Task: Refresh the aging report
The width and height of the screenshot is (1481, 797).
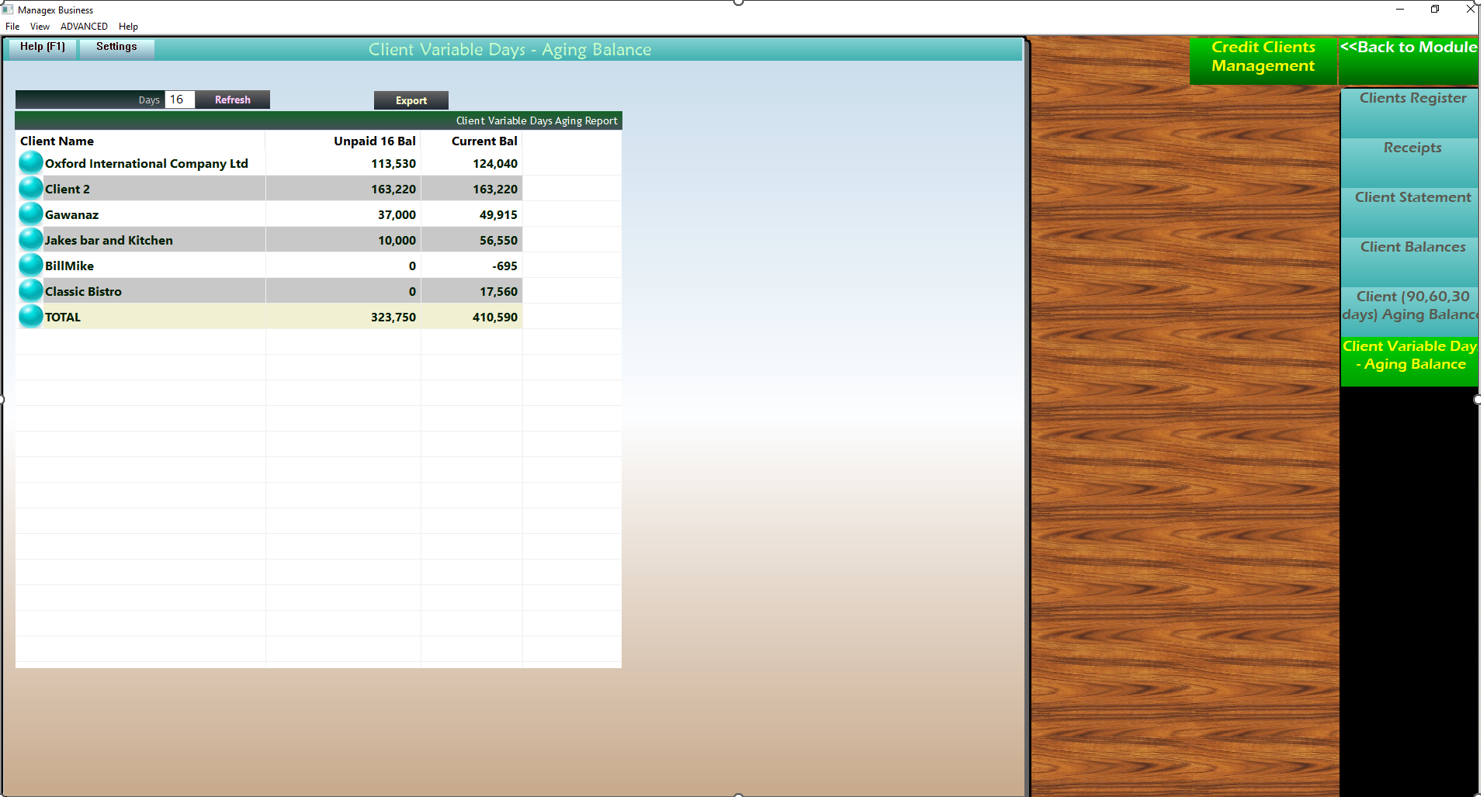Action: pos(232,99)
